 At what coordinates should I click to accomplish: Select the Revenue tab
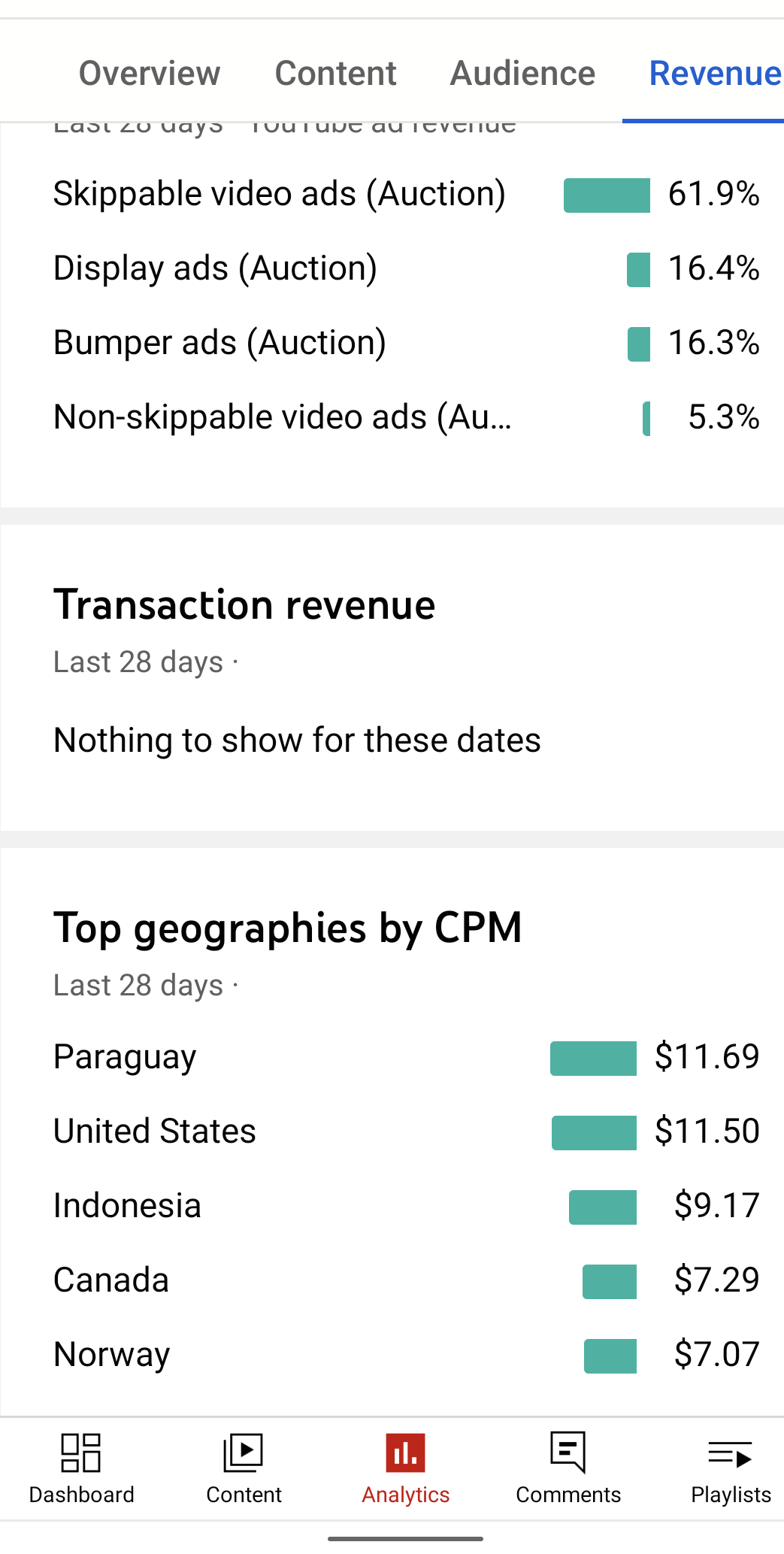[715, 73]
